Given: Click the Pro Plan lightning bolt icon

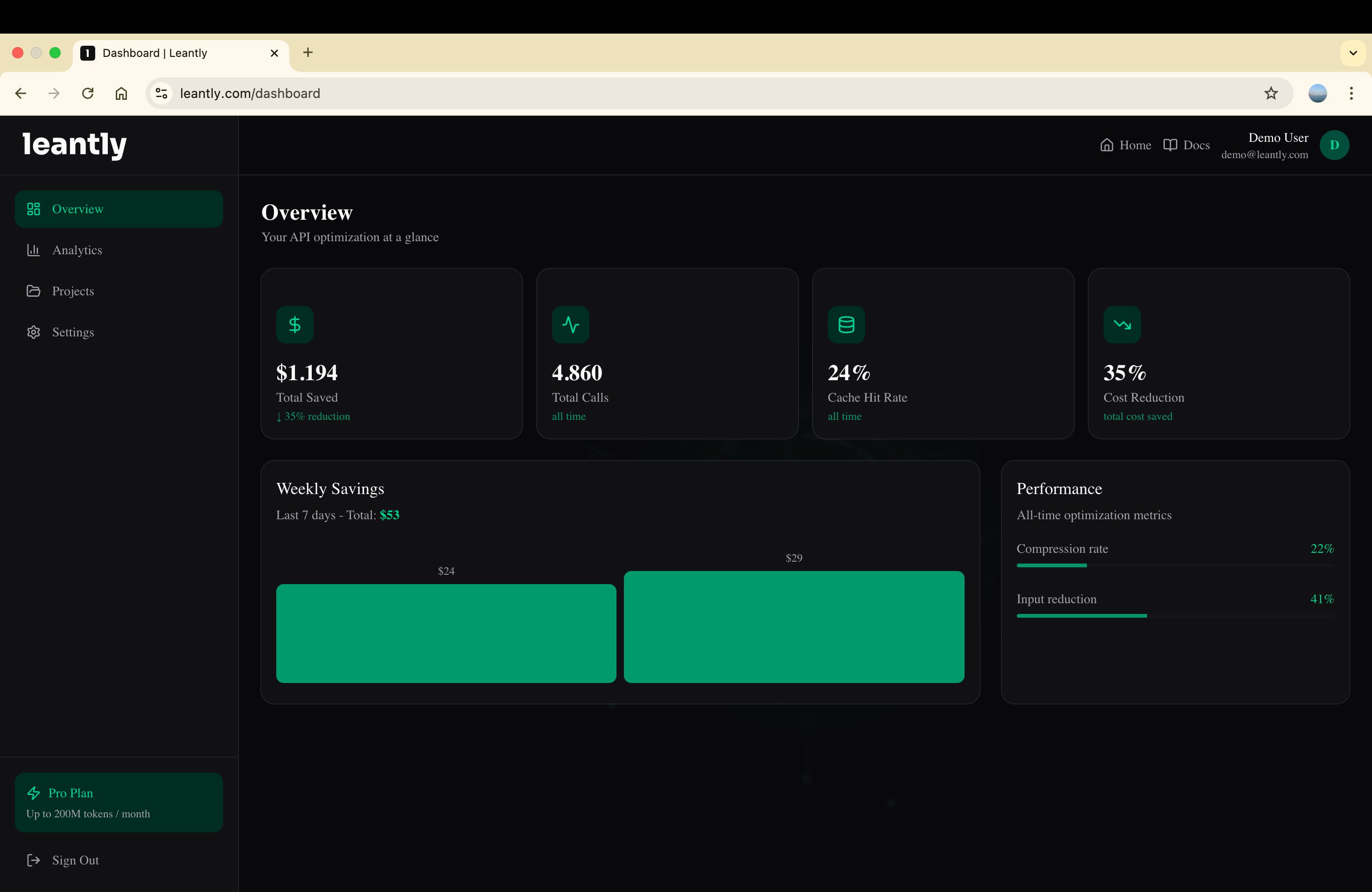Looking at the screenshot, I should coord(34,793).
